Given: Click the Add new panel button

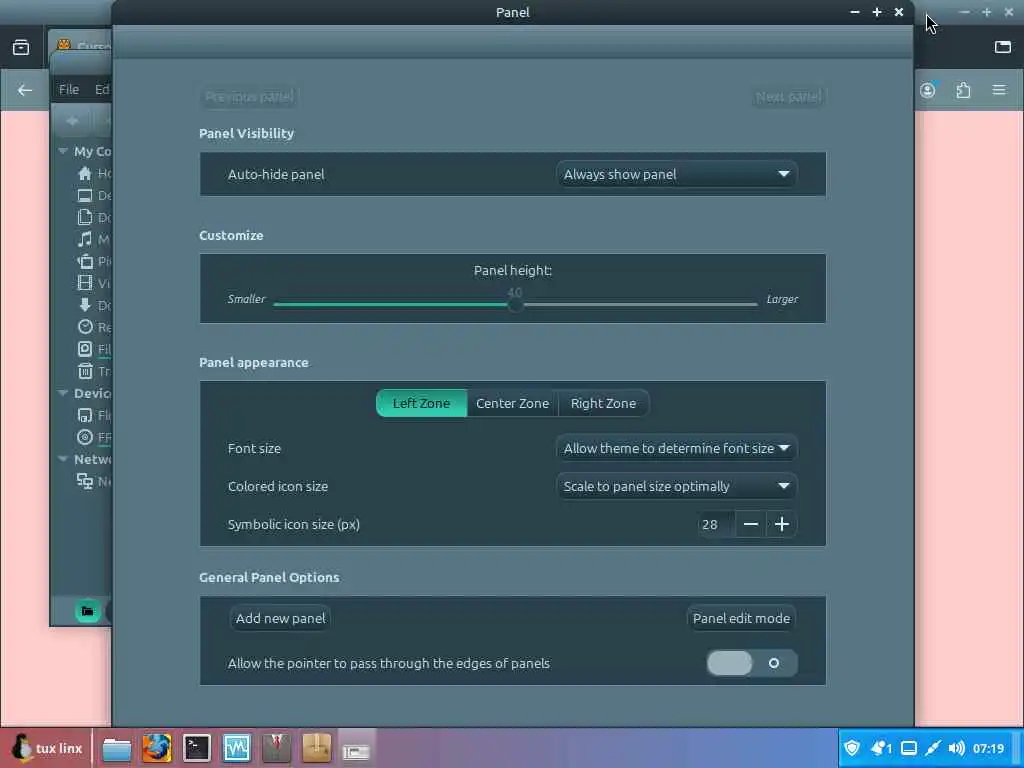Looking at the screenshot, I should tap(280, 618).
